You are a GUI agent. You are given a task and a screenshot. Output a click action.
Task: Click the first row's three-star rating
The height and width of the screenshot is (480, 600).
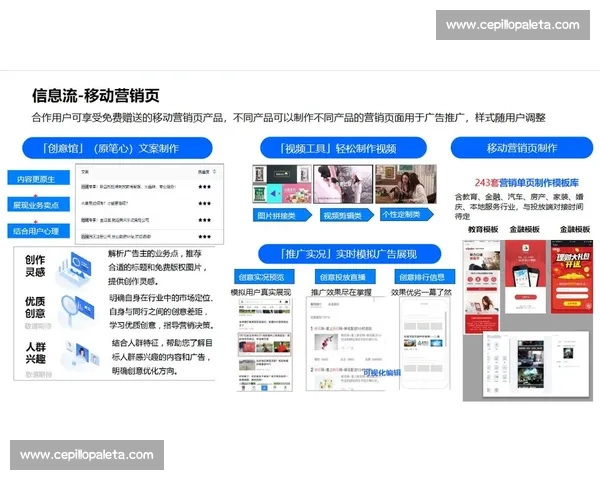click(205, 187)
